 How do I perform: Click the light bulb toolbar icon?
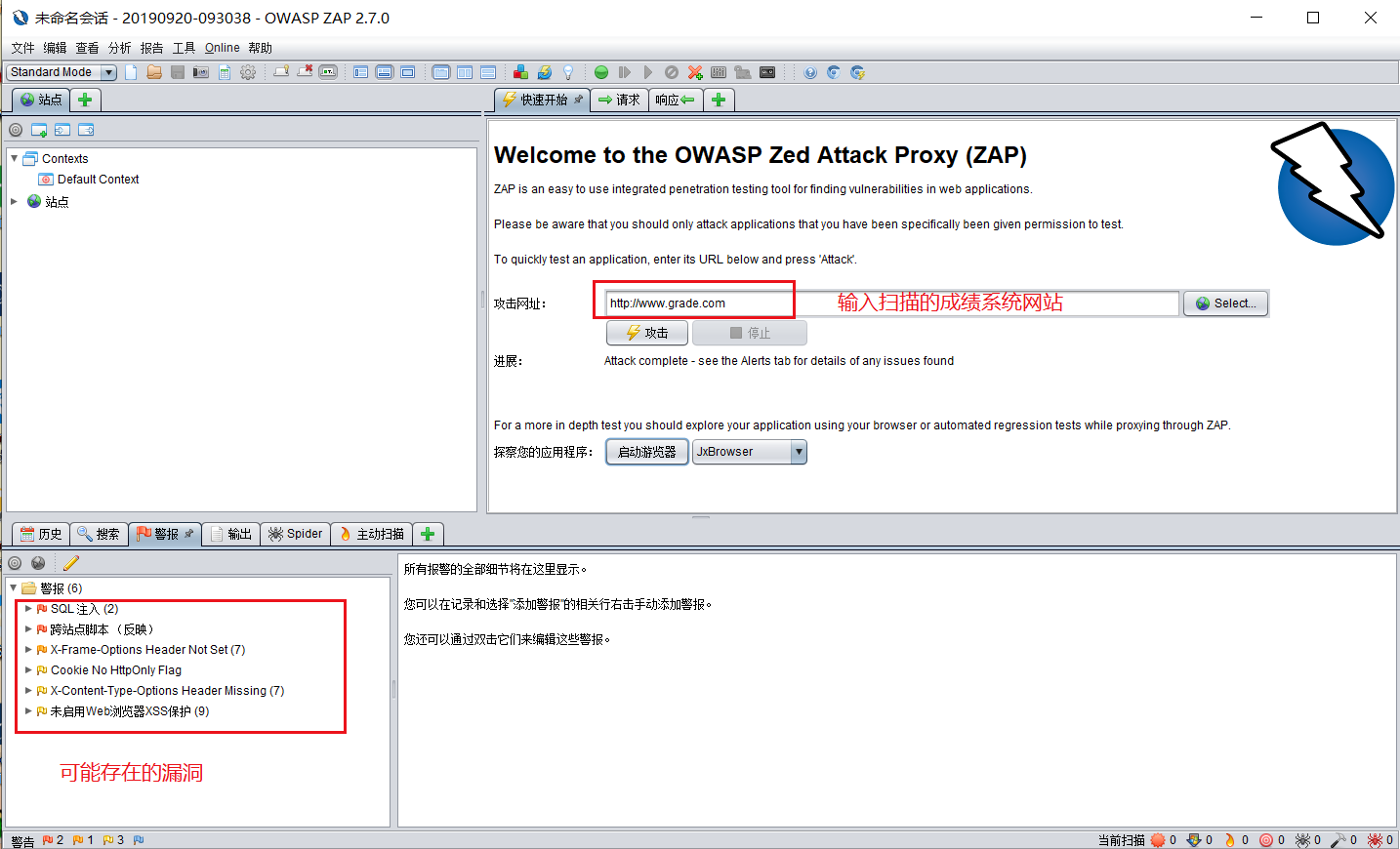tap(568, 72)
